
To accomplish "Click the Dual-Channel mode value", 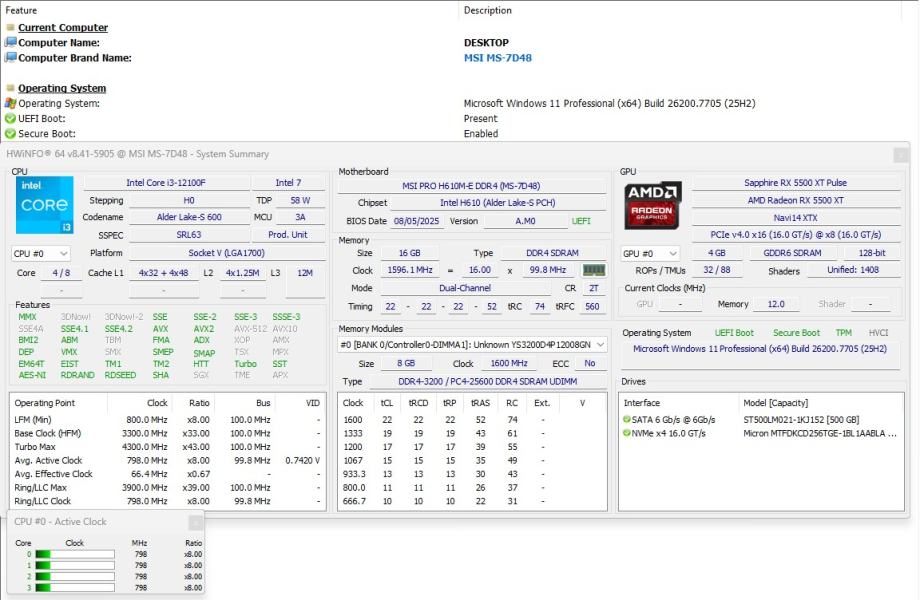I will (x=465, y=288).
